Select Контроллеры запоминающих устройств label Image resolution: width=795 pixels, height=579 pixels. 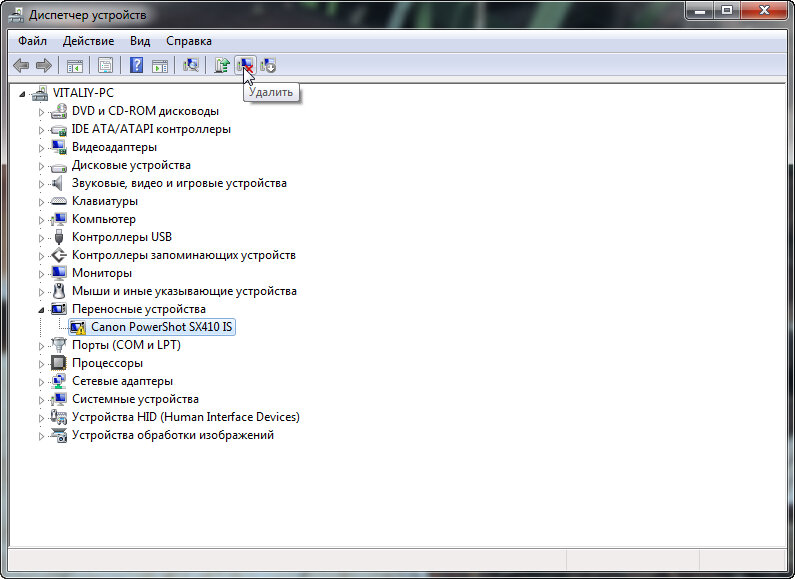(x=184, y=255)
